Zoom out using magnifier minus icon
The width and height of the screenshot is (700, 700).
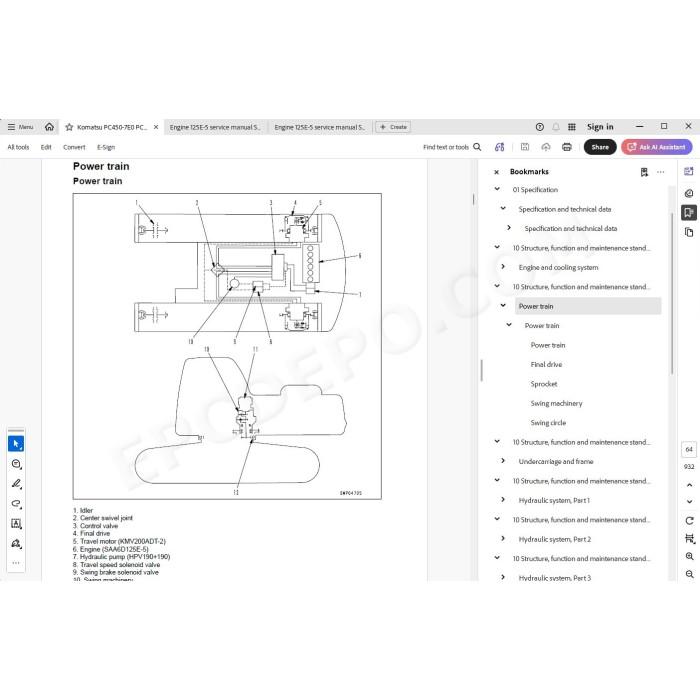pos(689,574)
